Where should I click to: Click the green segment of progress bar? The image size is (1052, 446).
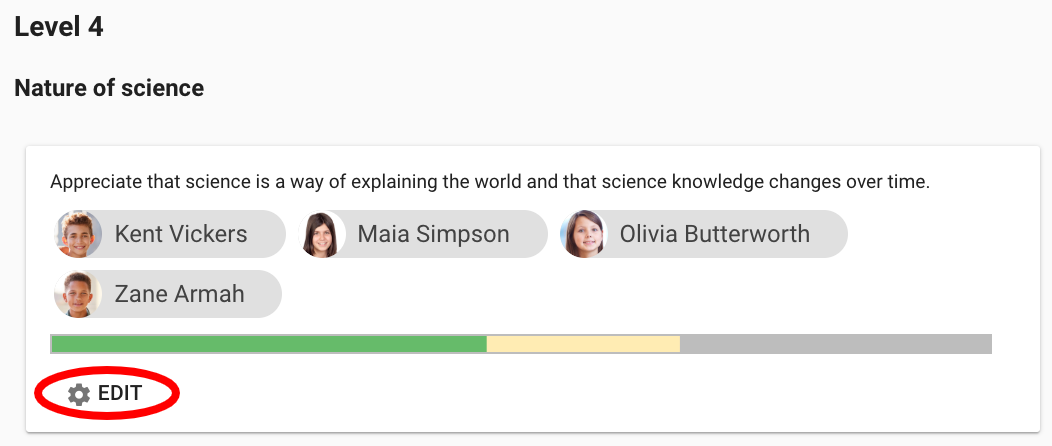(268, 344)
